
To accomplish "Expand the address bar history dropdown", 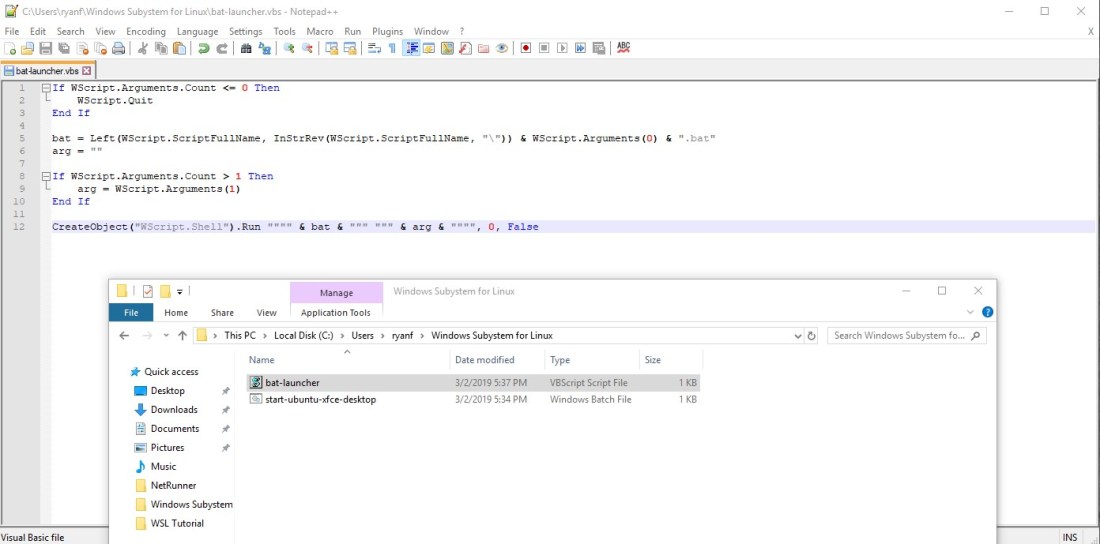I will point(798,336).
